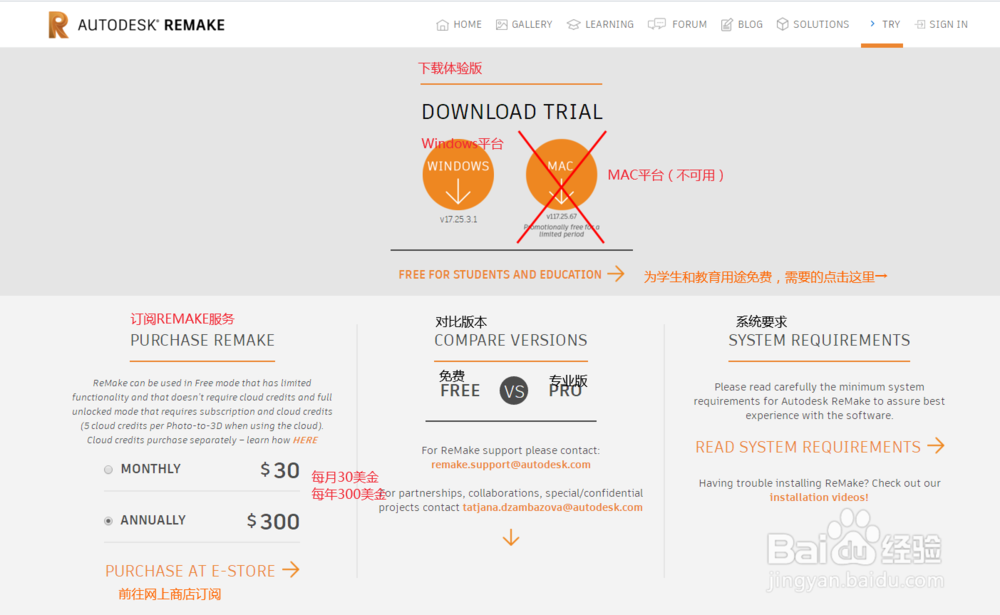
Task: Click the Autodesk ReMake logo
Action: coord(136,25)
